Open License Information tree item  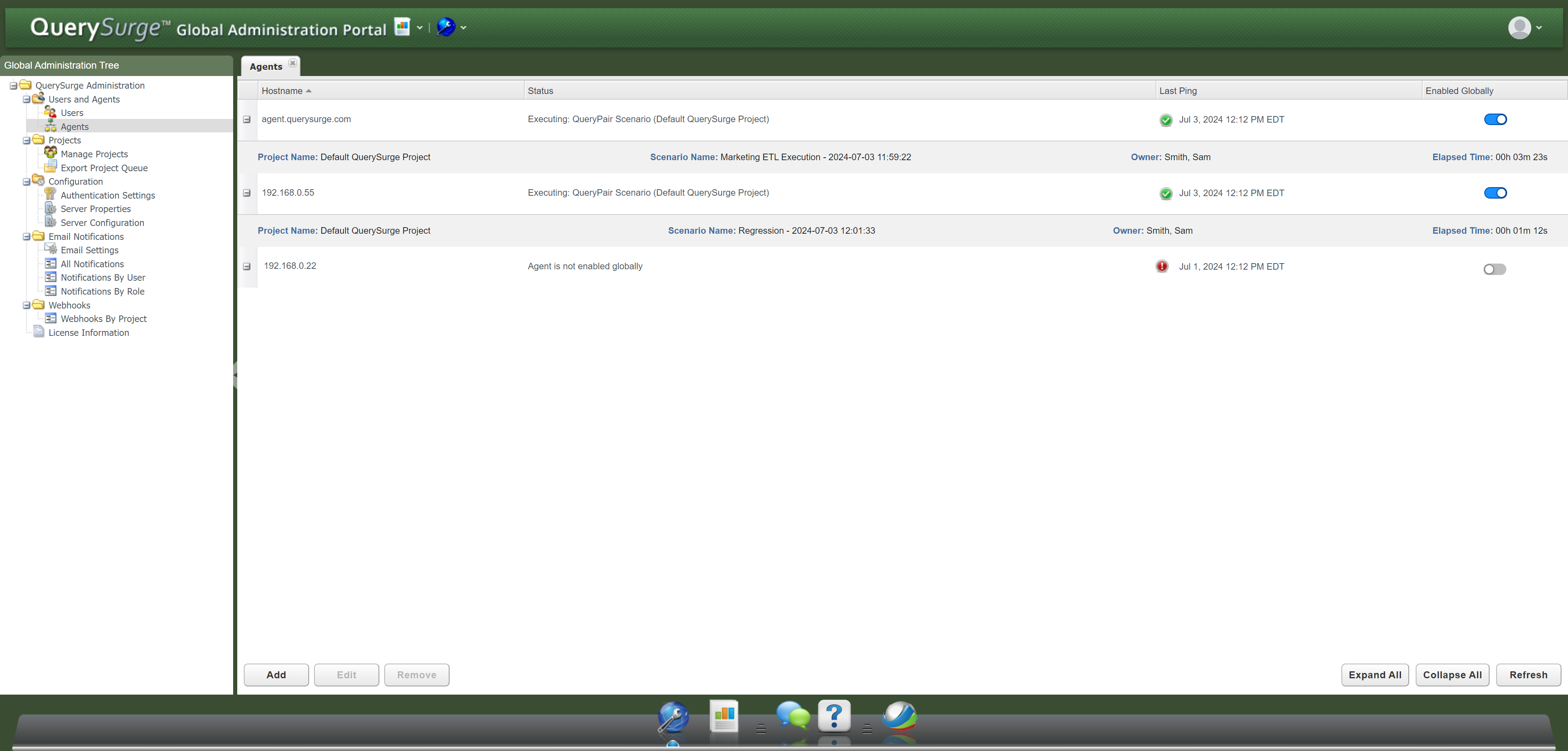(89, 333)
